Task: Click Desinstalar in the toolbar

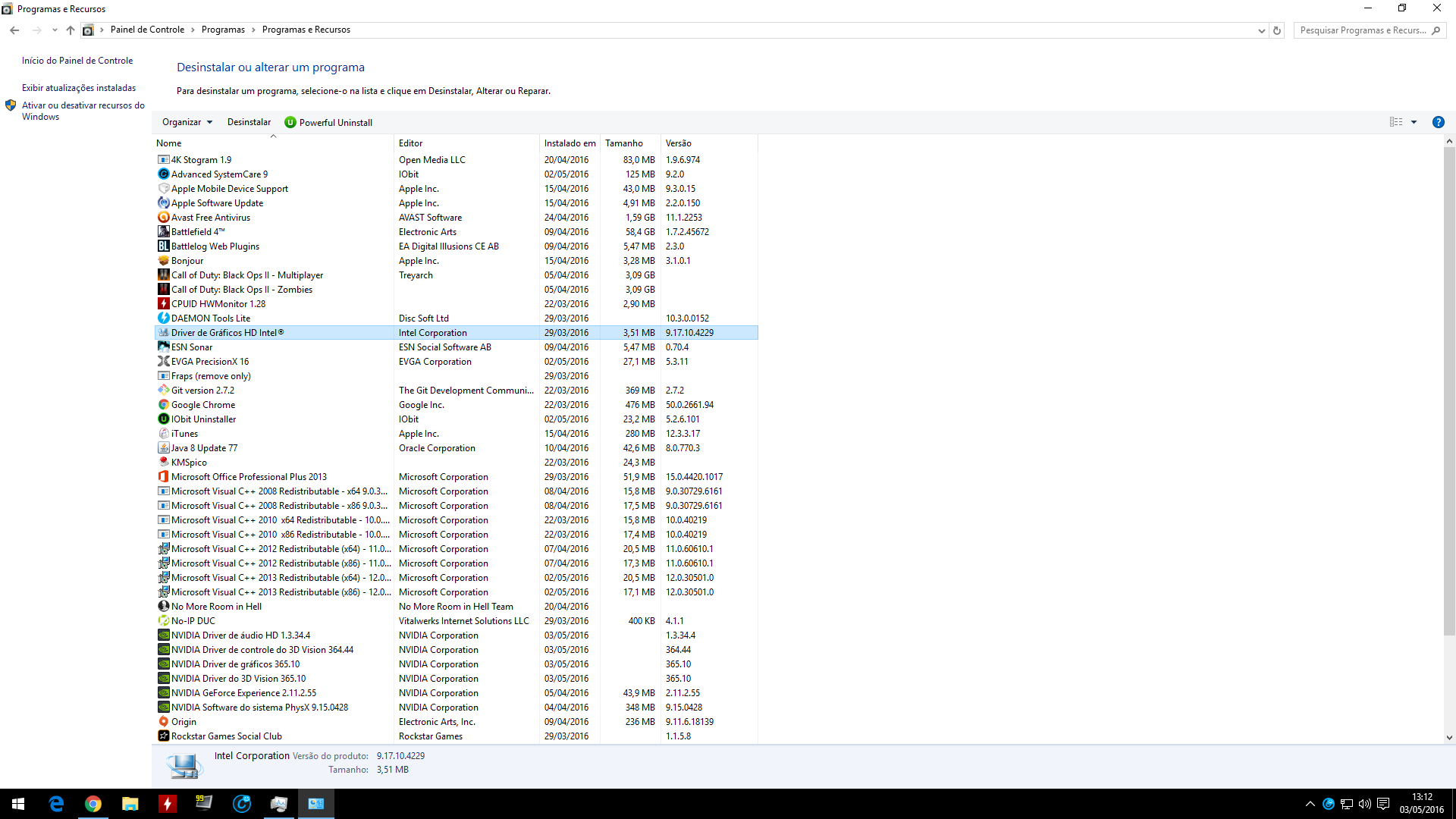Action: [x=249, y=122]
